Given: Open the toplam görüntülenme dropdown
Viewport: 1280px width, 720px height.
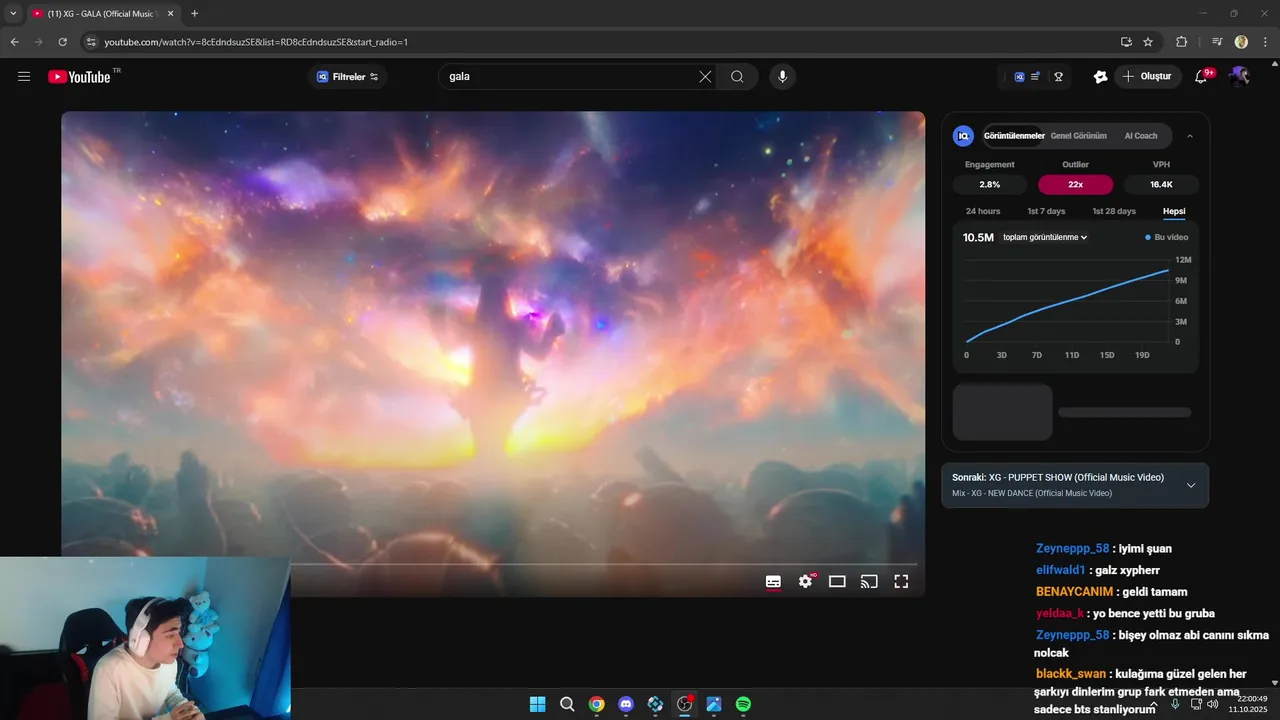Looking at the screenshot, I should [1045, 237].
